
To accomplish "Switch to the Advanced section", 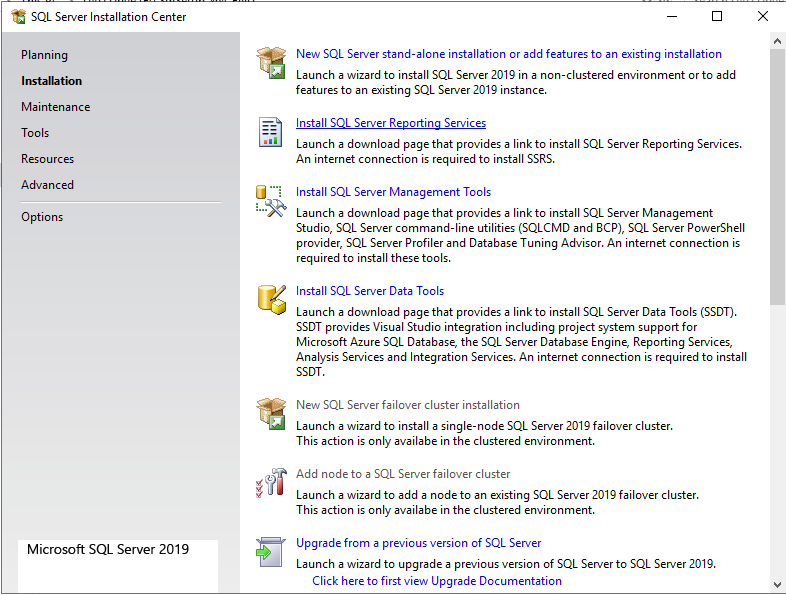I will 47,185.
